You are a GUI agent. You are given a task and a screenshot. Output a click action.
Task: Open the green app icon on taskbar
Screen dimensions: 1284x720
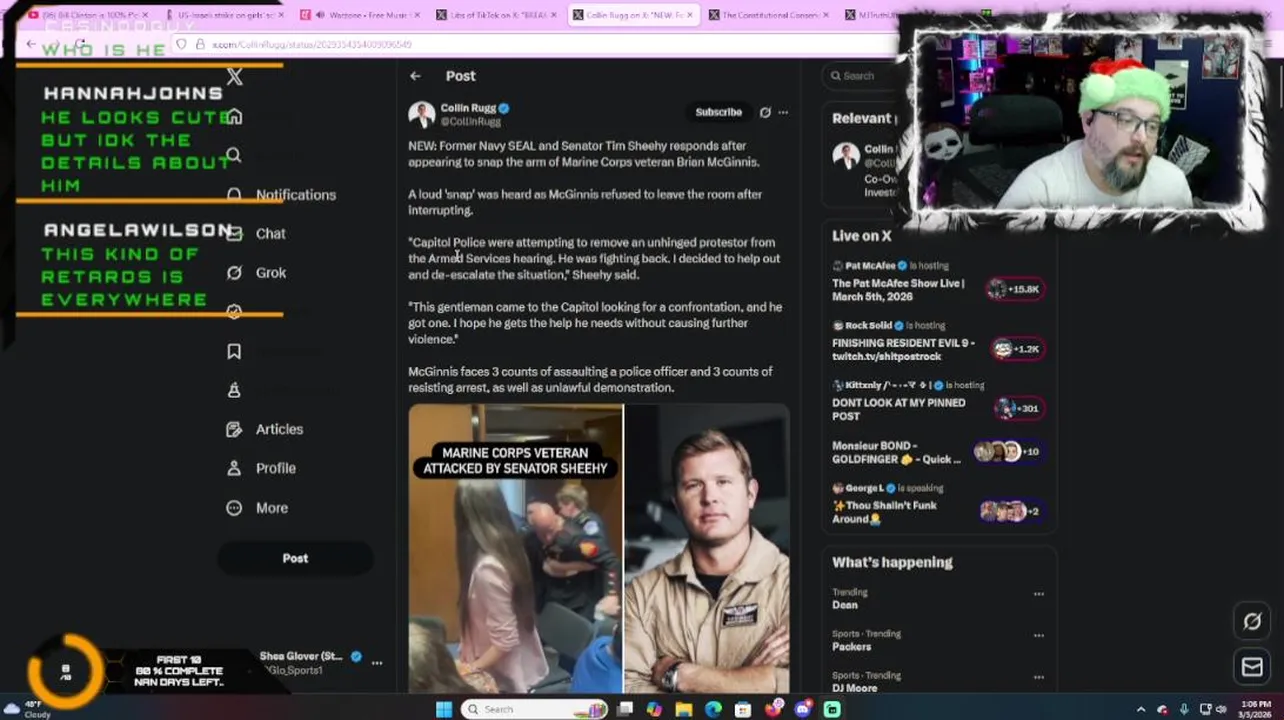(832, 710)
